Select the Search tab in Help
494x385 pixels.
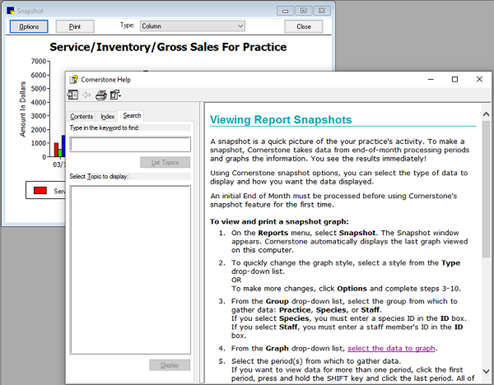(x=132, y=116)
